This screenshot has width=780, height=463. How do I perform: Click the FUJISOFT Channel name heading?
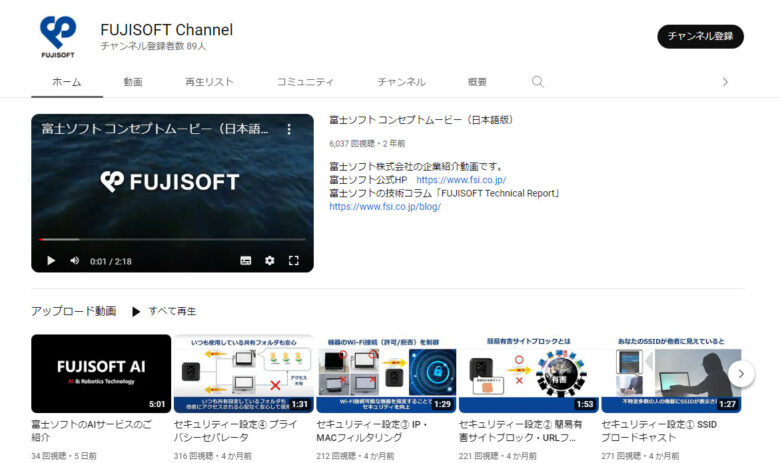pyautogui.click(x=167, y=30)
